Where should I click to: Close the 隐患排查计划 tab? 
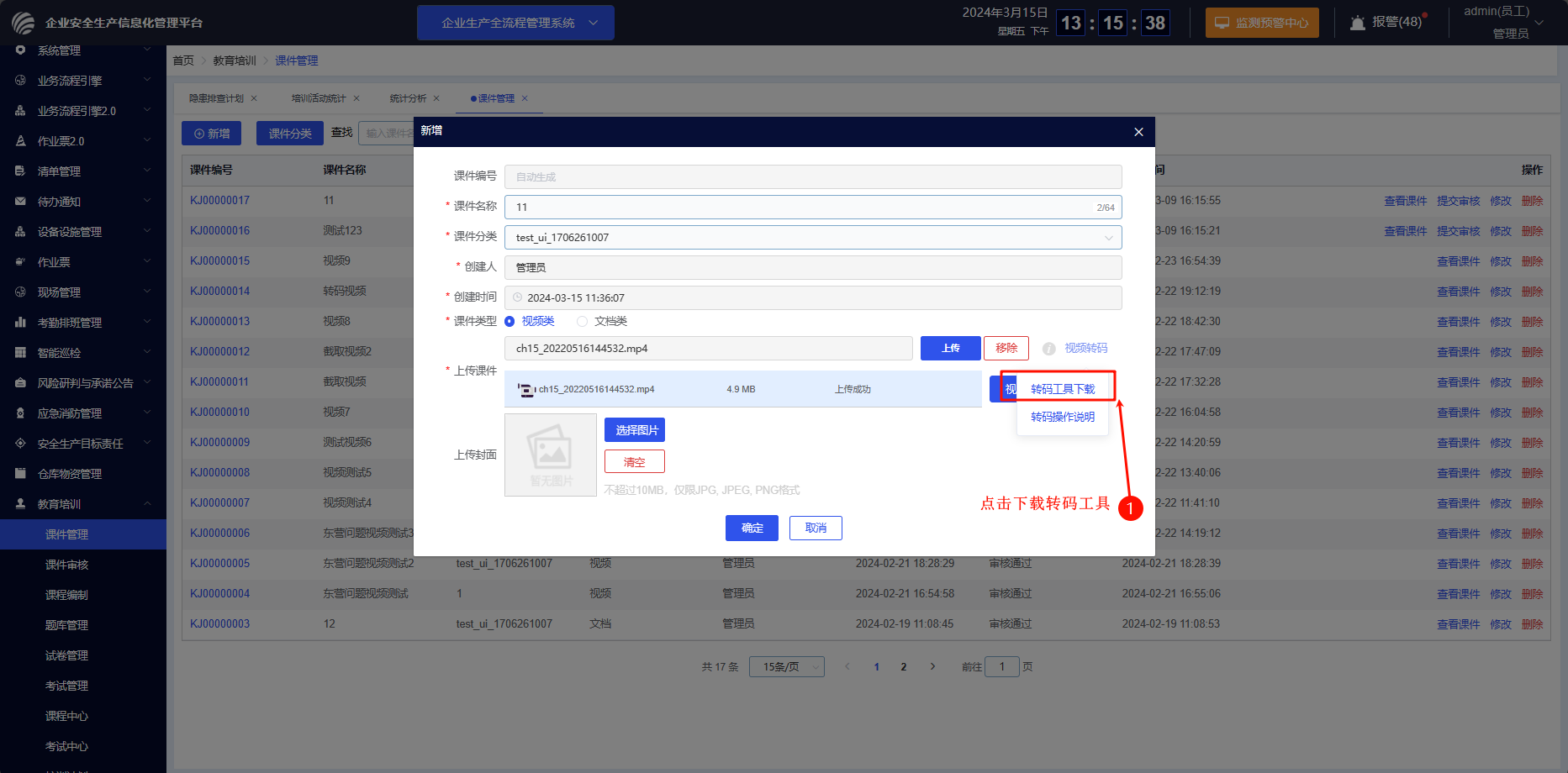tap(254, 98)
